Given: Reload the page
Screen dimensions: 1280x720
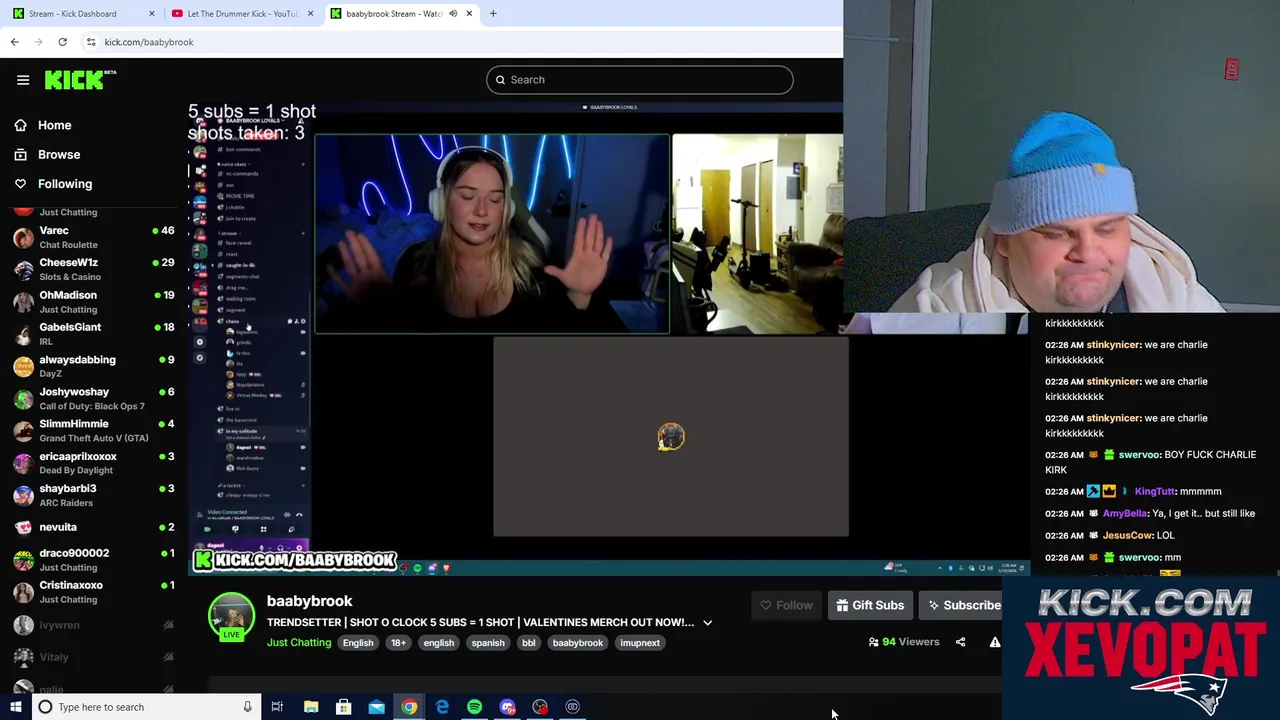Looking at the screenshot, I should 62,42.
